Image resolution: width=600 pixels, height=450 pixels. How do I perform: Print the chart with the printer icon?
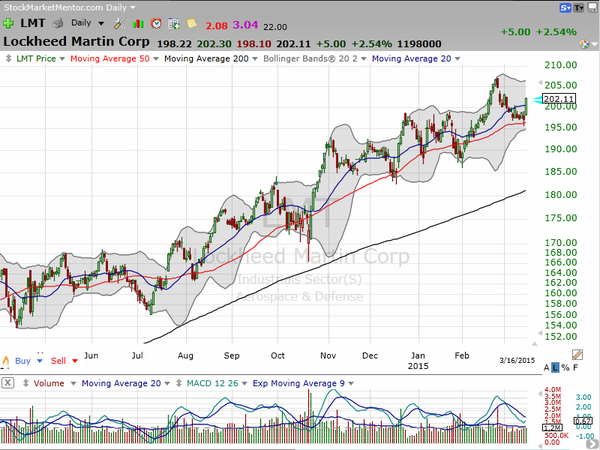[x=58, y=24]
